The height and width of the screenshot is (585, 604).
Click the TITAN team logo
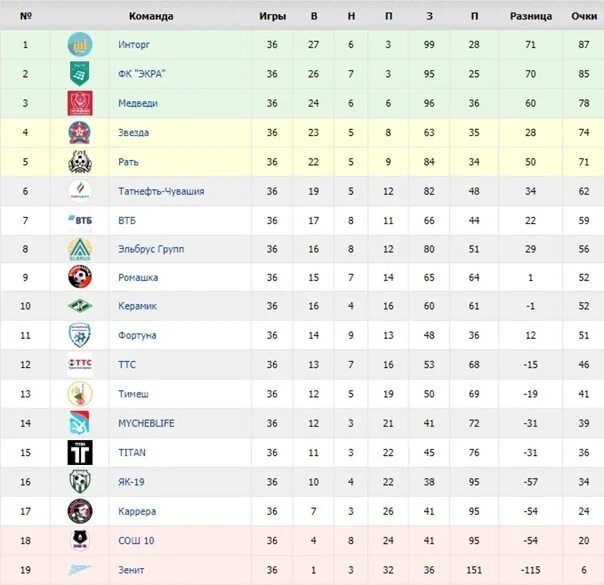(80, 452)
